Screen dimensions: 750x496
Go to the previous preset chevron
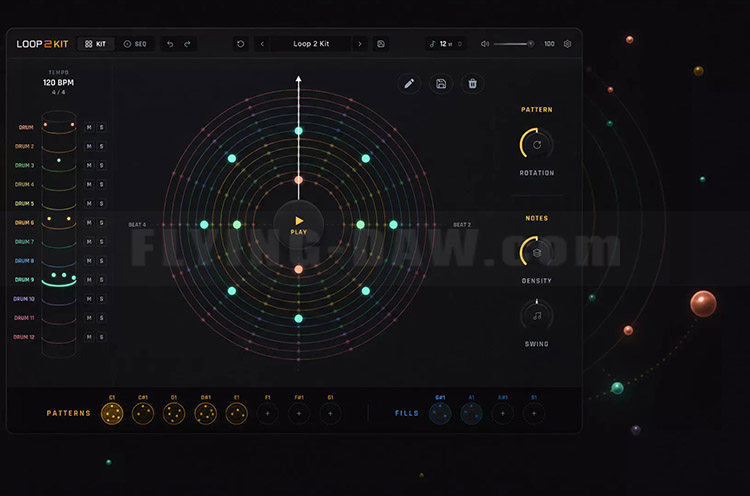coord(262,44)
